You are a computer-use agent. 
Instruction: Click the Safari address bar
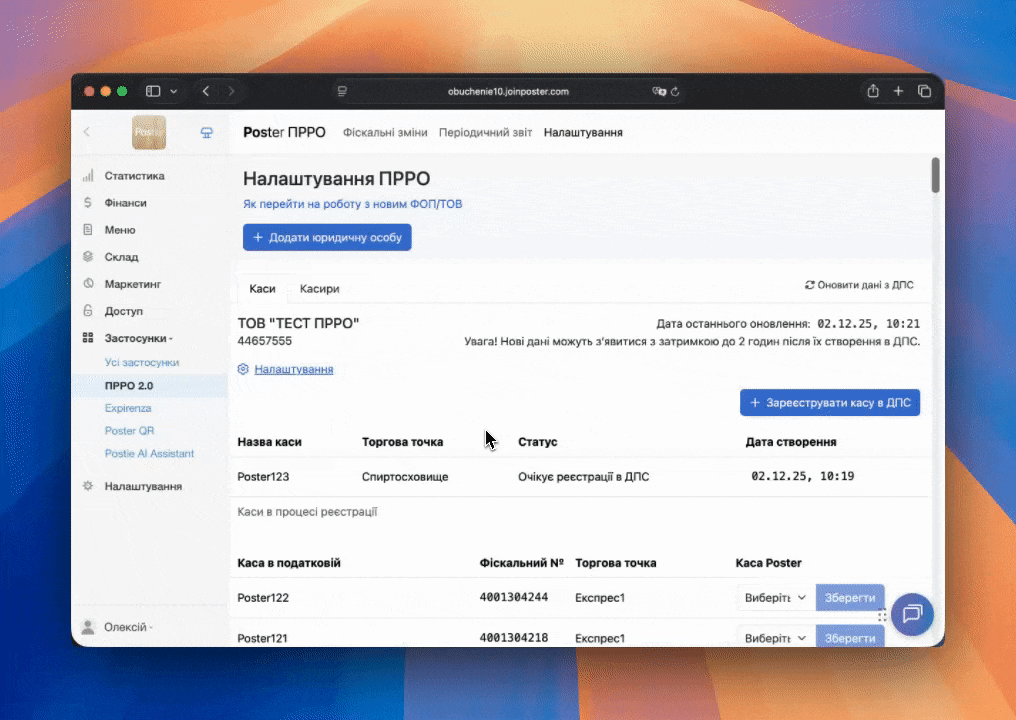[508, 91]
